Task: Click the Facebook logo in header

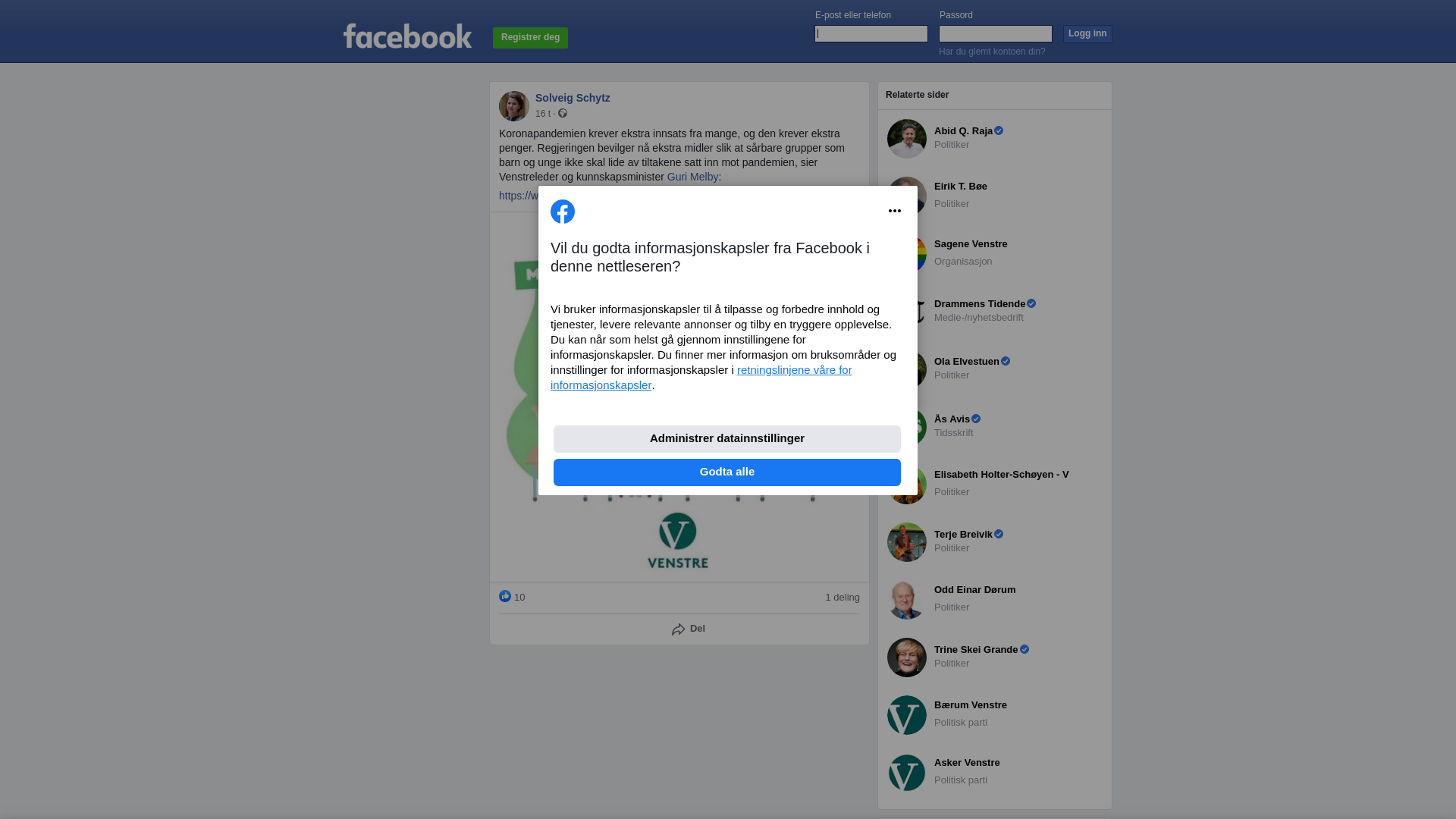Action: pyautogui.click(x=407, y=36)
